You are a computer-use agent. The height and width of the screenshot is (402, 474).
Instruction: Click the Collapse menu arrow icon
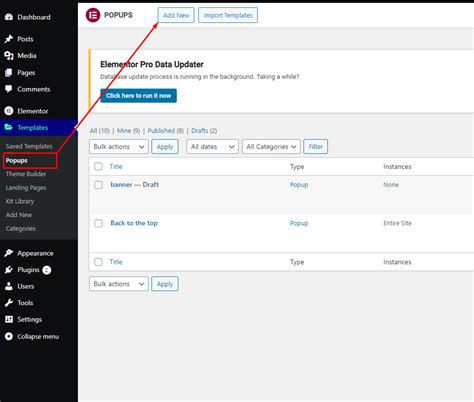pos(9,336)
